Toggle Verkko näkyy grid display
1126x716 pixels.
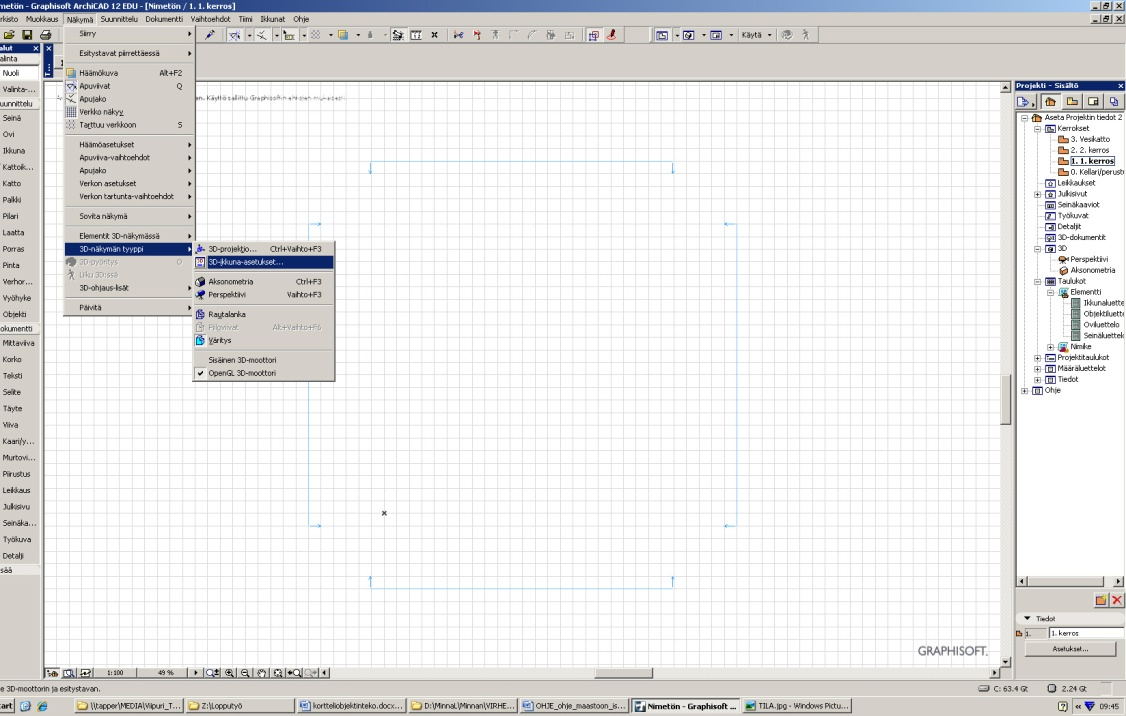[x=129, y=111]
